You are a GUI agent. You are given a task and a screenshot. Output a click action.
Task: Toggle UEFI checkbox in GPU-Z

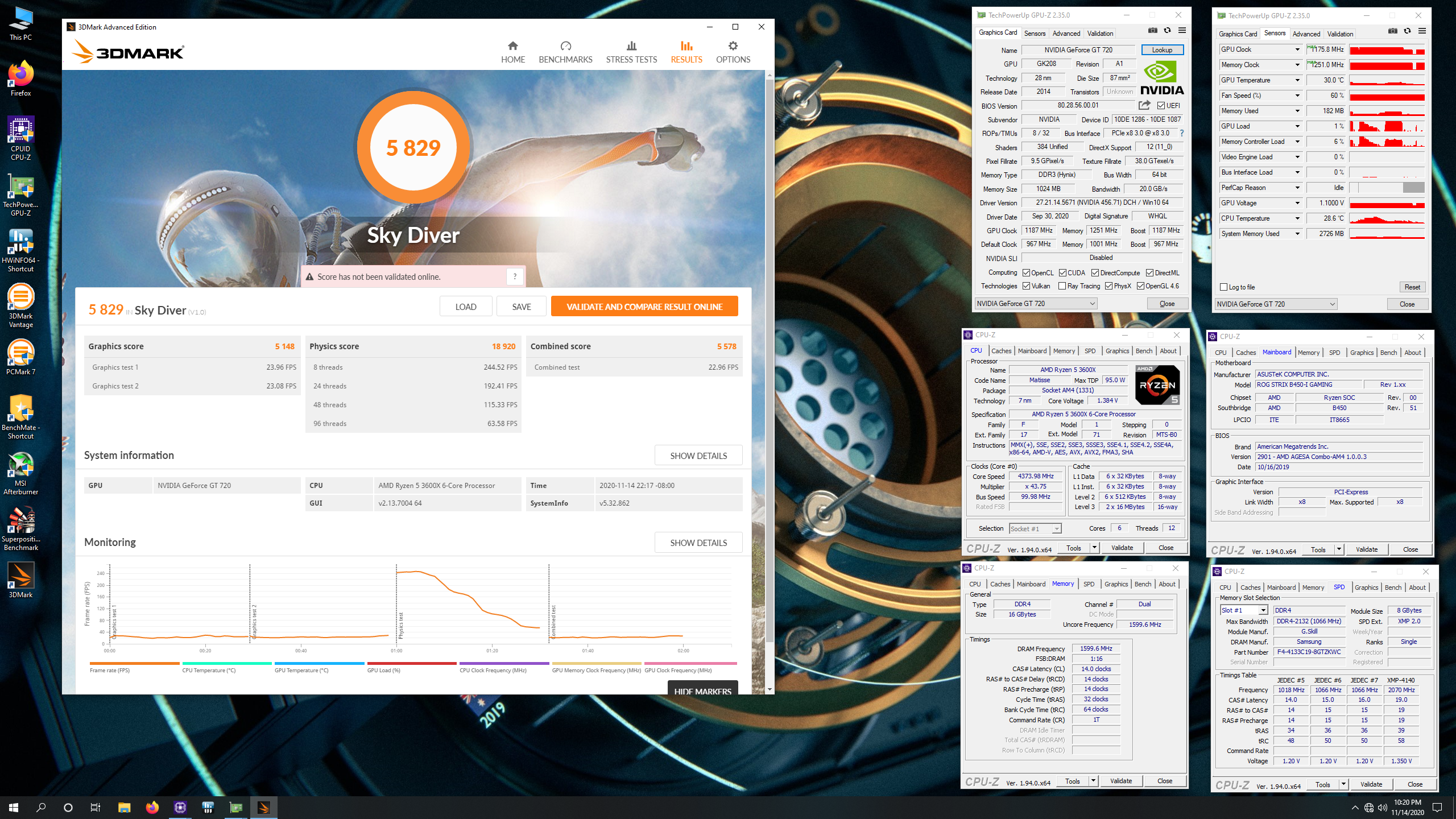[1161, 106]
